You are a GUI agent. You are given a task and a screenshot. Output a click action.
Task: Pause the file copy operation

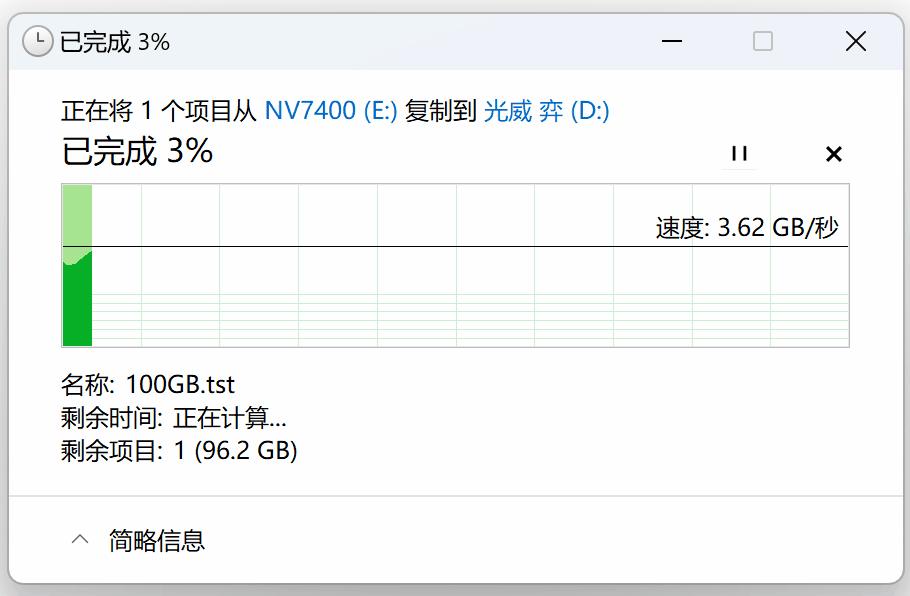click(x=739, y=153)
